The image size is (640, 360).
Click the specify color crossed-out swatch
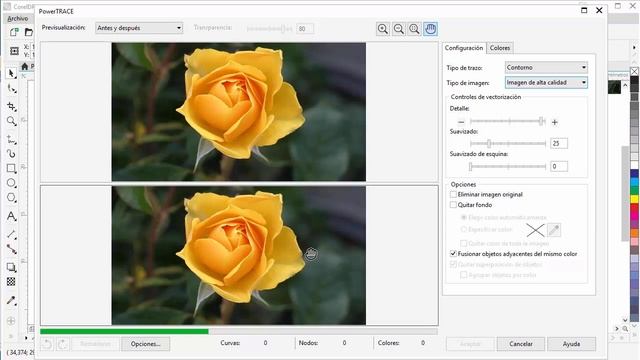[535, 230]
